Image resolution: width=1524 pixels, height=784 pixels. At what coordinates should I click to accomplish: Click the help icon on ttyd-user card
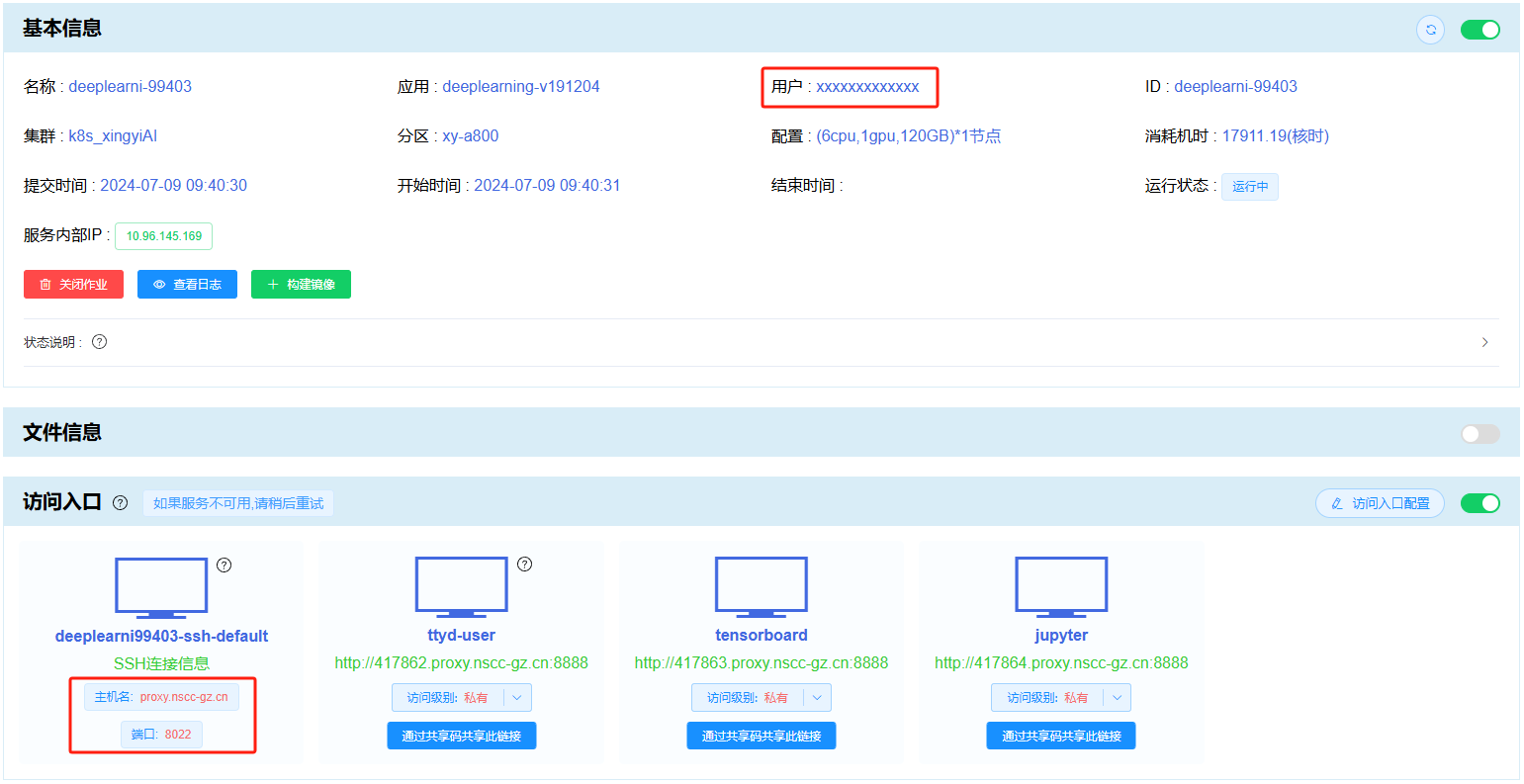525,565
